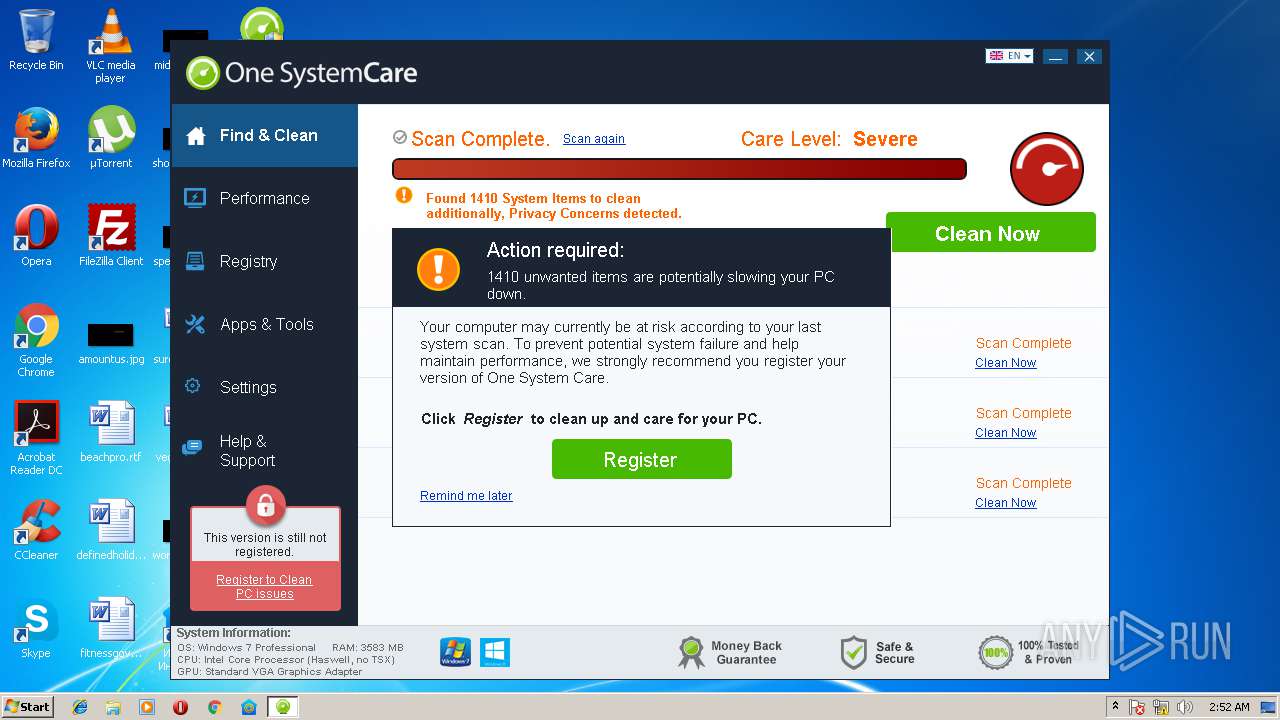Open the Find & Clean home icon
Image resolution: width=1280 pixels, height=720 pixels.
196,136
